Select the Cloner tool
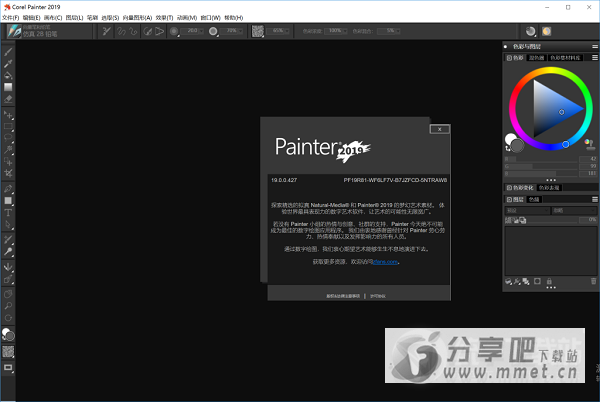 8,240
